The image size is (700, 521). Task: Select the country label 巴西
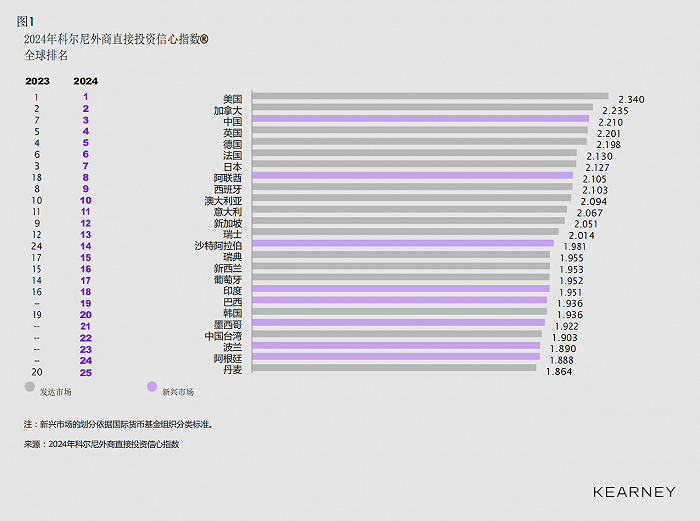click(233, 302)
